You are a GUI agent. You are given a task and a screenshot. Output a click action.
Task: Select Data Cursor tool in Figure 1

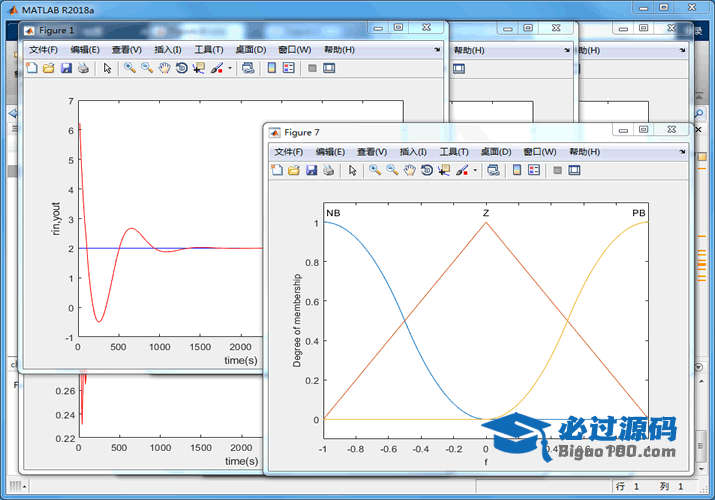pos(199,68)
